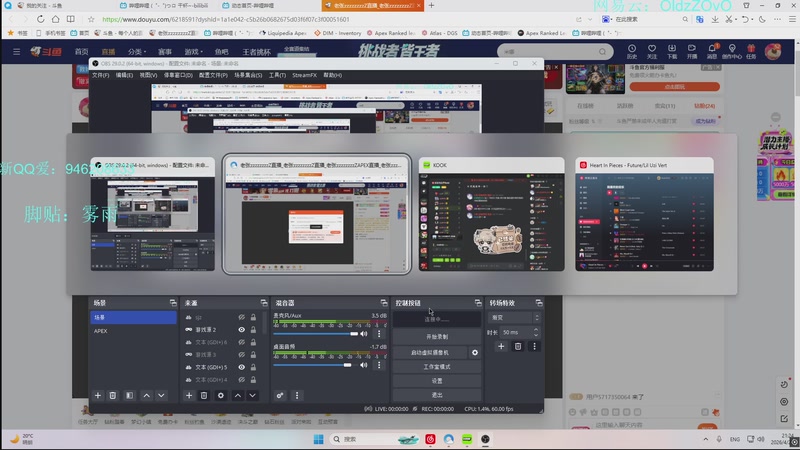The width and height of the screenshot is (800, 450).
Task: Toggle visibility eye for 文本 (GDI+) 6 source
Action: [241, 342]
